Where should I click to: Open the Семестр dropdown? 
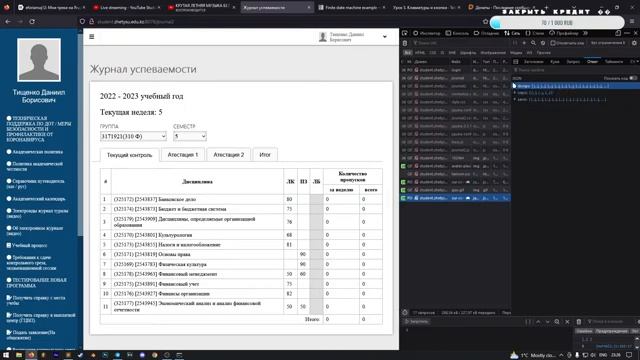click(x=190, y=136)
